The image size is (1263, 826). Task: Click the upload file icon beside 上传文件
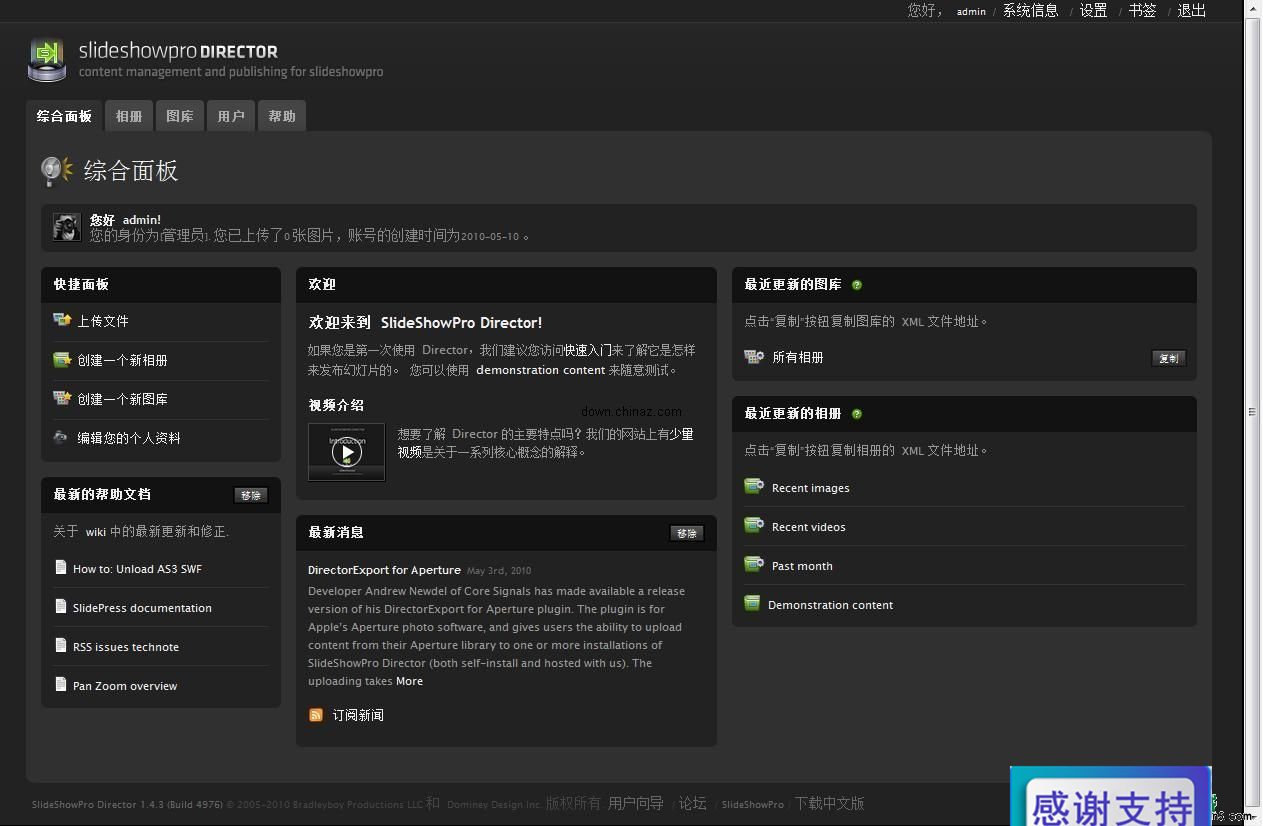[x=62, y=320]
